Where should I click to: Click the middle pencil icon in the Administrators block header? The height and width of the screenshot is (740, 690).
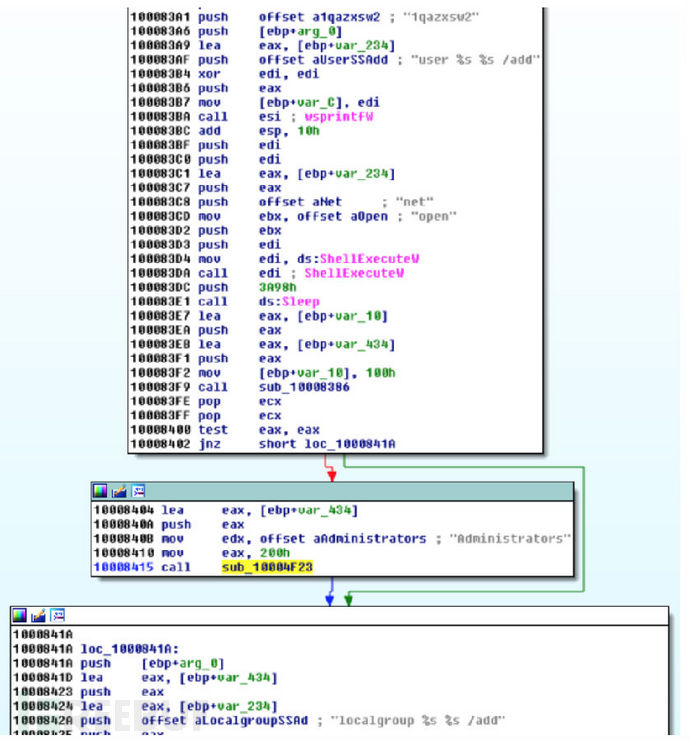coord(119,491)
